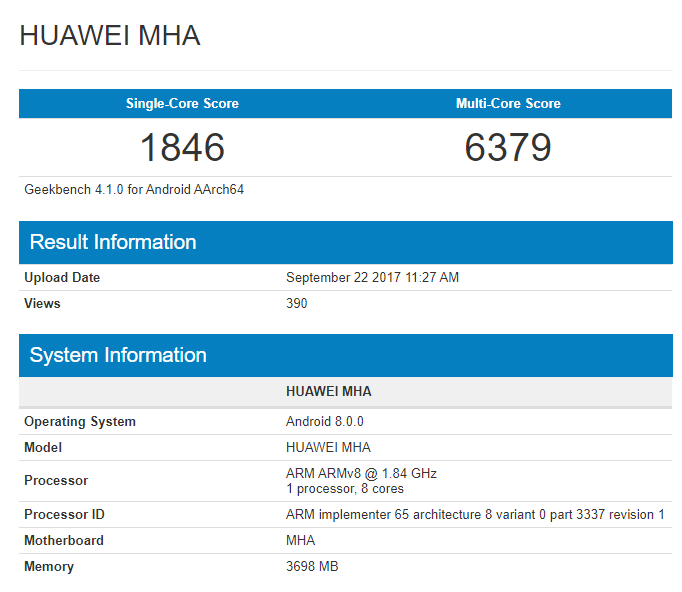682x592 pixels.
Task: Click the Processor ID implementer value
Action: 475,515
